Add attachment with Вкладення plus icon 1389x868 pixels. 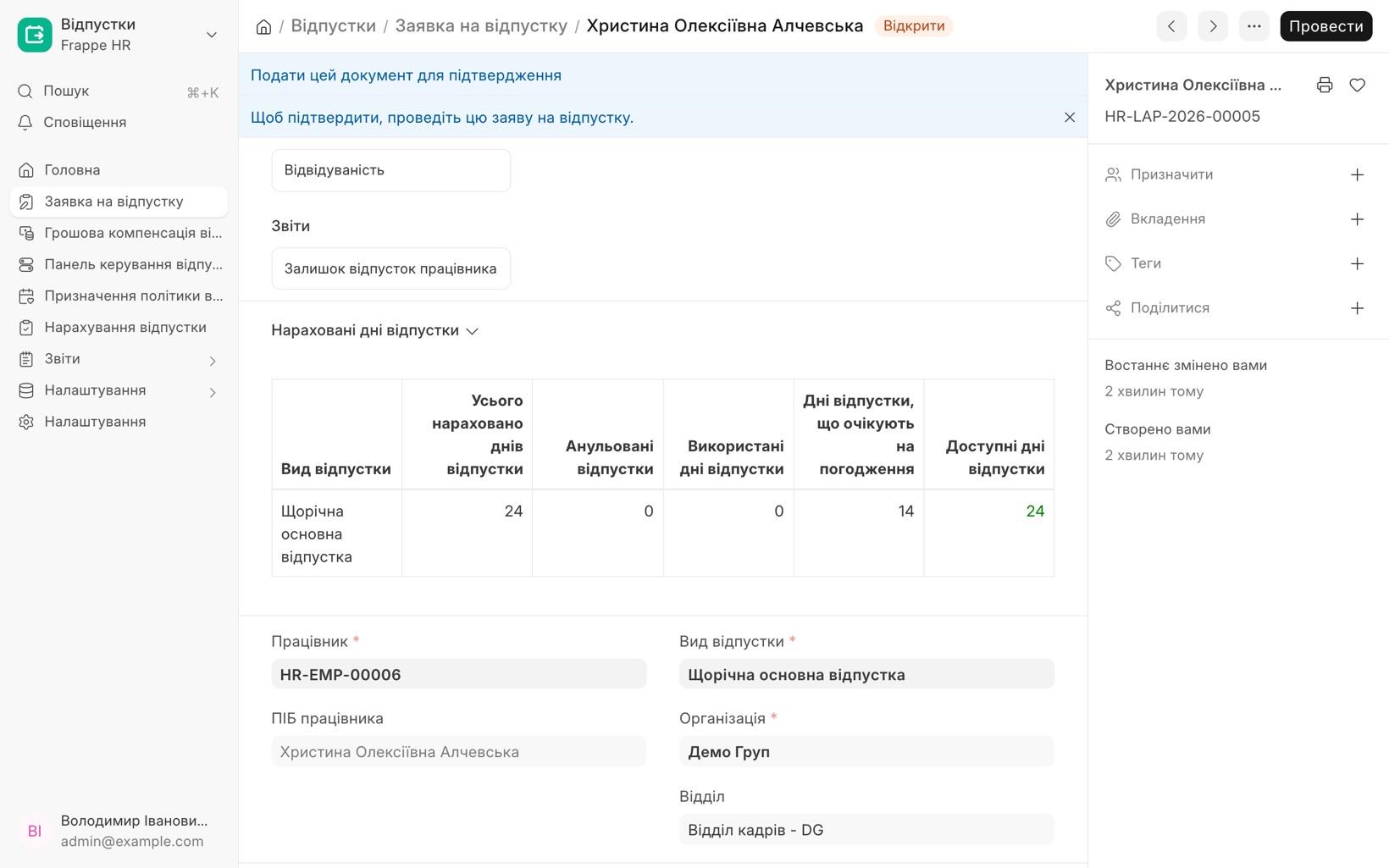(1357, 219)
